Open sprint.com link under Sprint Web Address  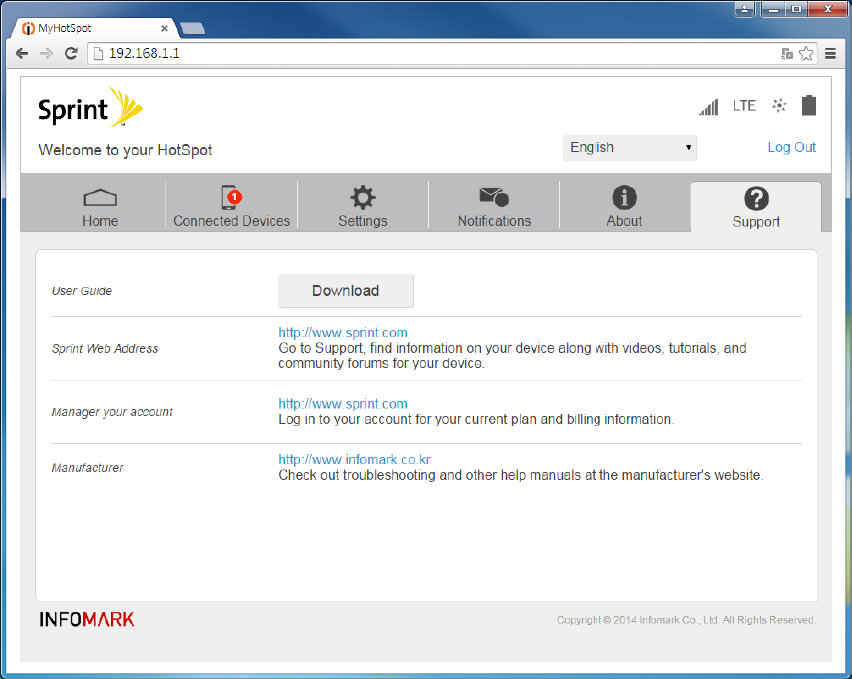click(343, 332)
